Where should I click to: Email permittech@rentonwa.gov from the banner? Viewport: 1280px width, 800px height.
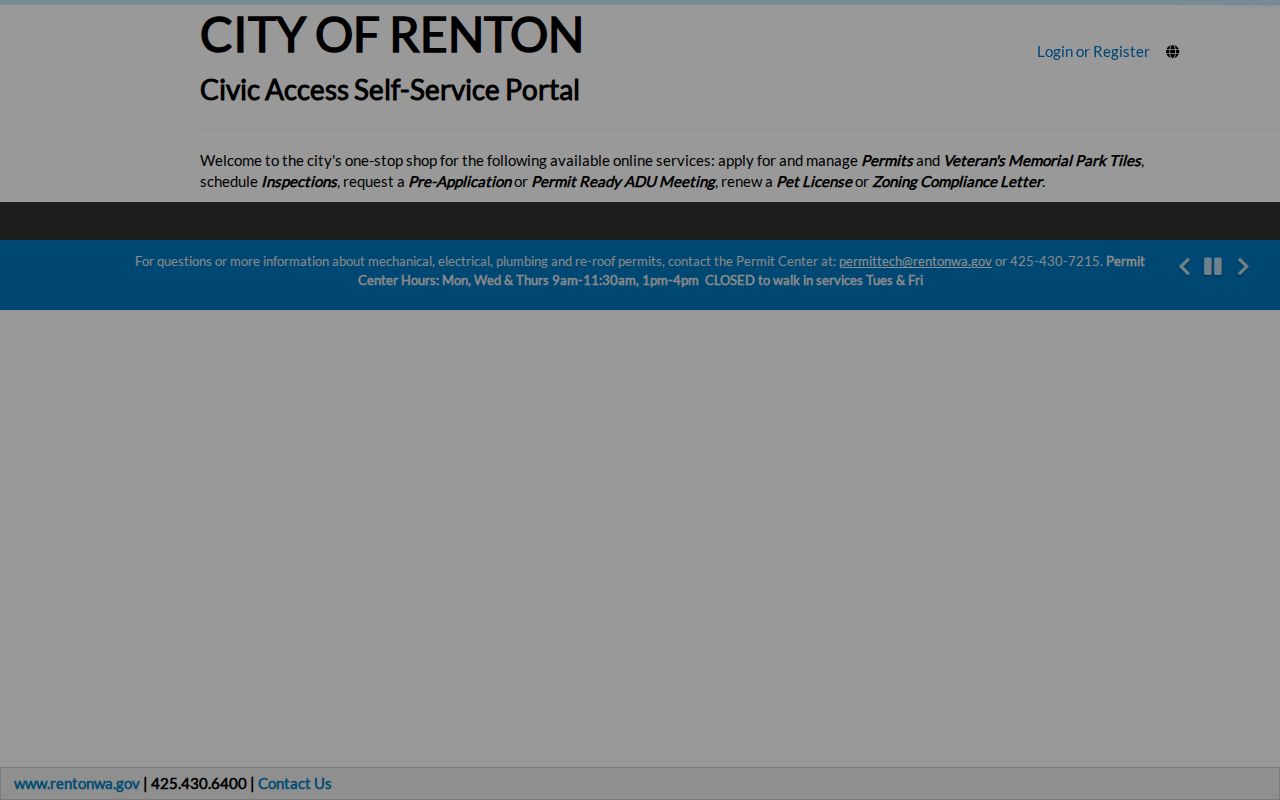915,261
